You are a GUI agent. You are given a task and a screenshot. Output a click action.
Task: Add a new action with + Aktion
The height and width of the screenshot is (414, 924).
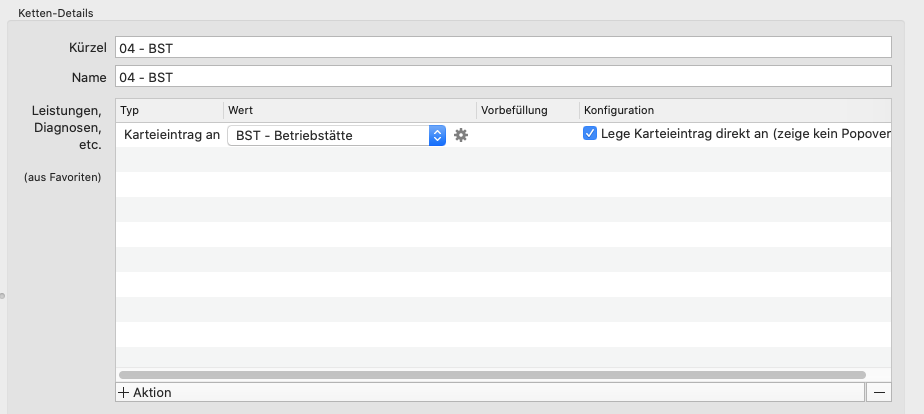tap(145, 392)
